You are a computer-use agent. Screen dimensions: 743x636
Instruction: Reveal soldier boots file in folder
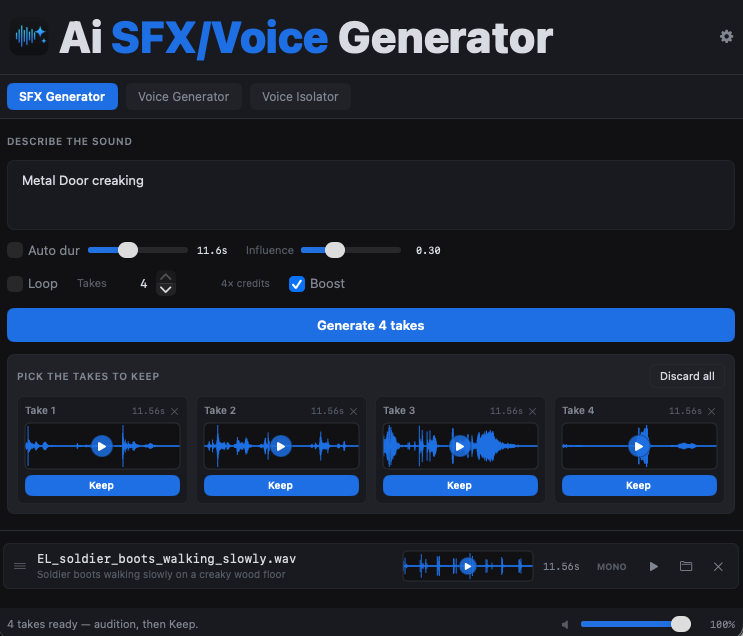(x=686, y=566)
